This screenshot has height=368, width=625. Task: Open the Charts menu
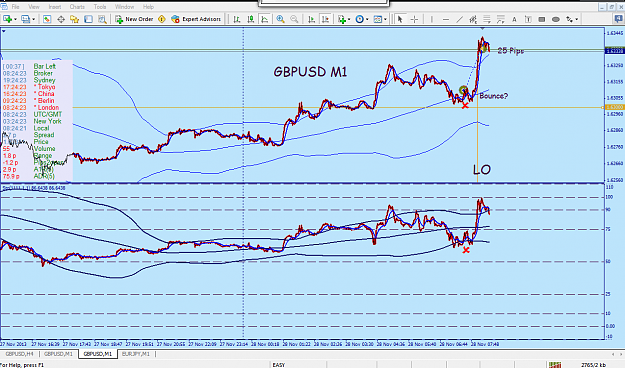(77, 7)
